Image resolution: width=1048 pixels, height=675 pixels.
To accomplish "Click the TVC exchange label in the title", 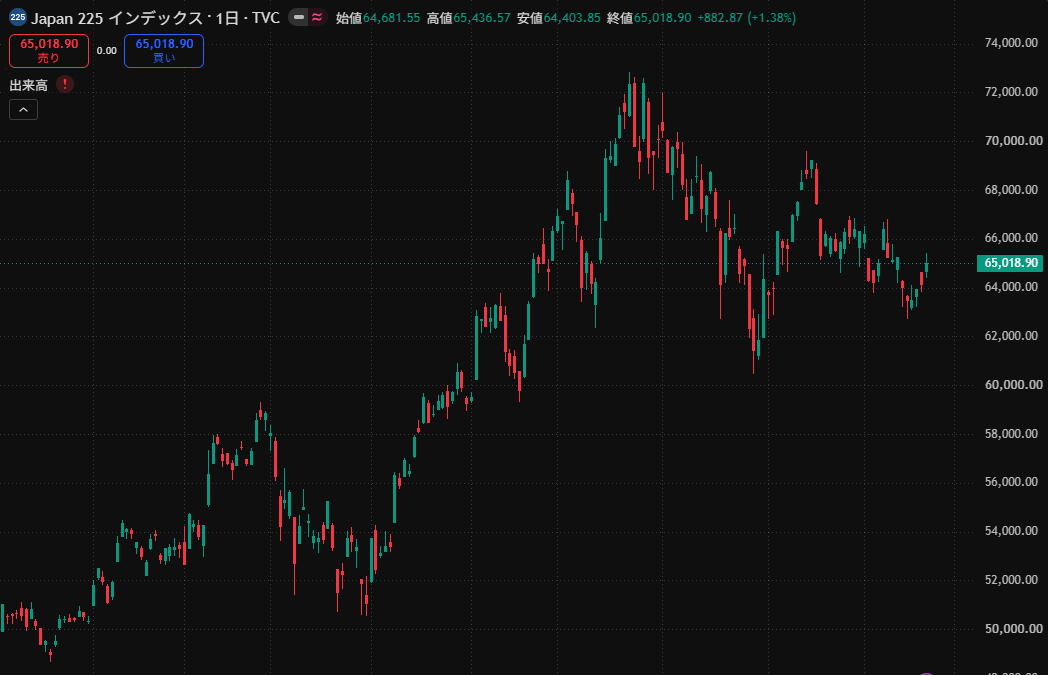I will coord(265,18).
